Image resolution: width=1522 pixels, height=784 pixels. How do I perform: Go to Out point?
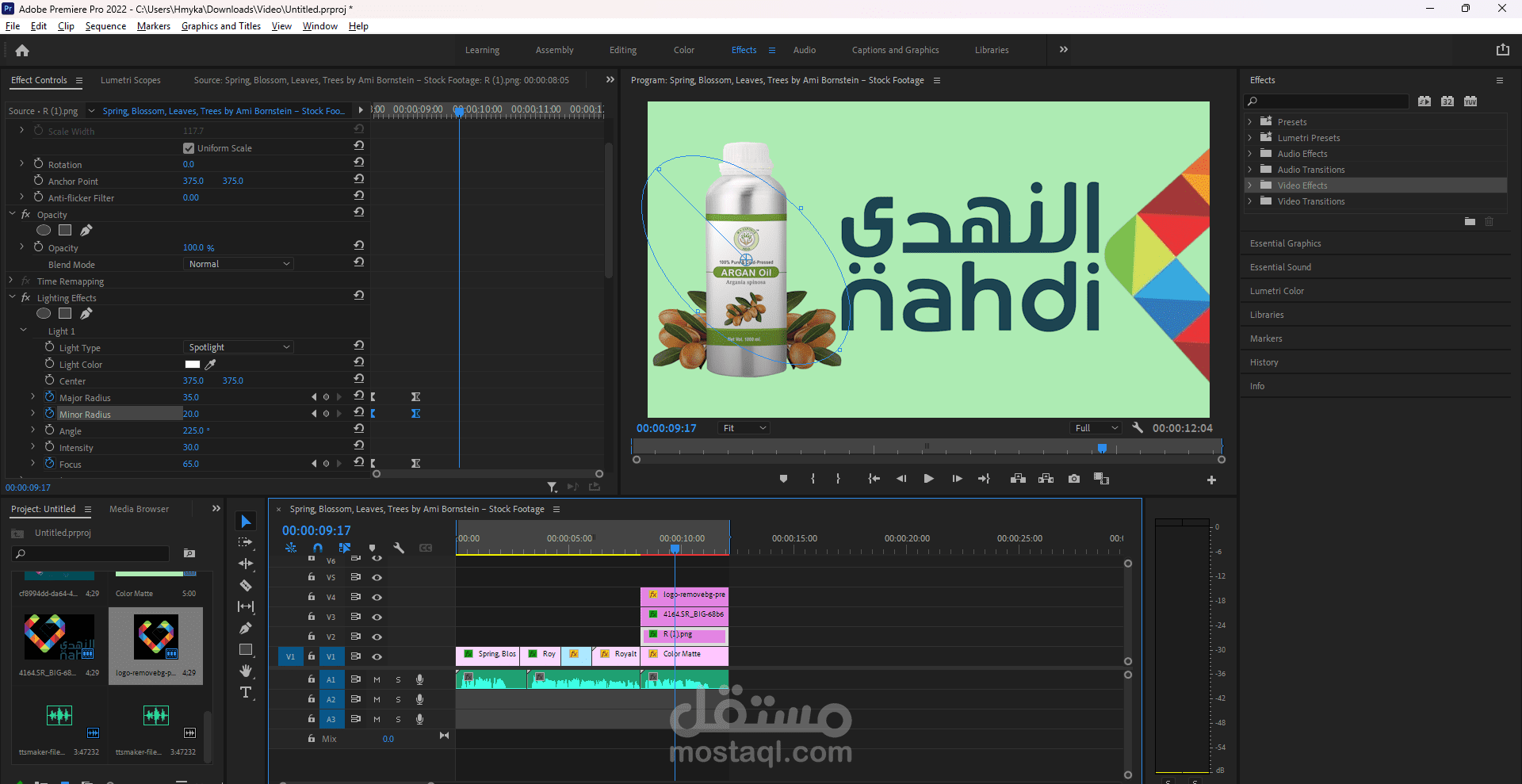pyautogui.click(x=984, y=479)
